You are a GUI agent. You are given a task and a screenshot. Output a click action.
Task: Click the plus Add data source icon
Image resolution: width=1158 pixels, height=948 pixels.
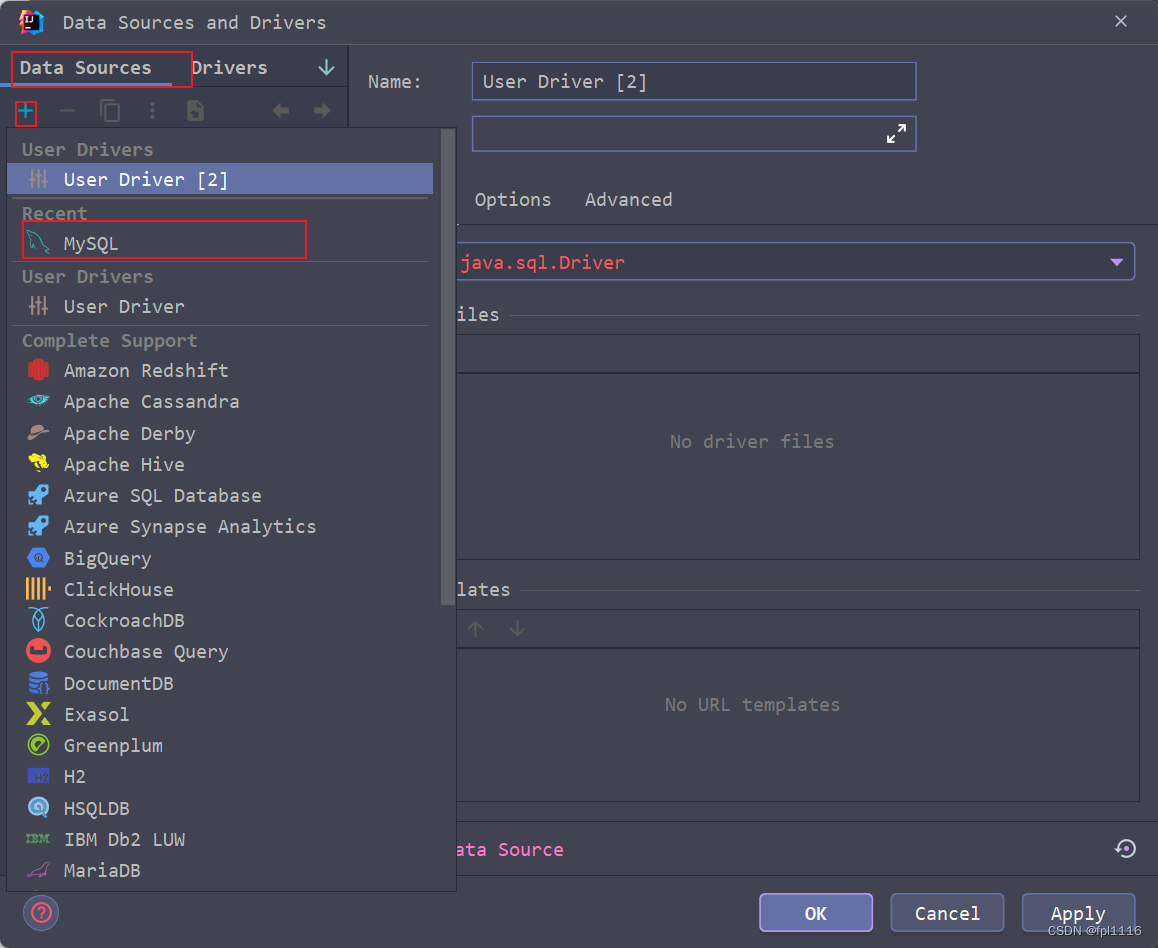(25, 111)
